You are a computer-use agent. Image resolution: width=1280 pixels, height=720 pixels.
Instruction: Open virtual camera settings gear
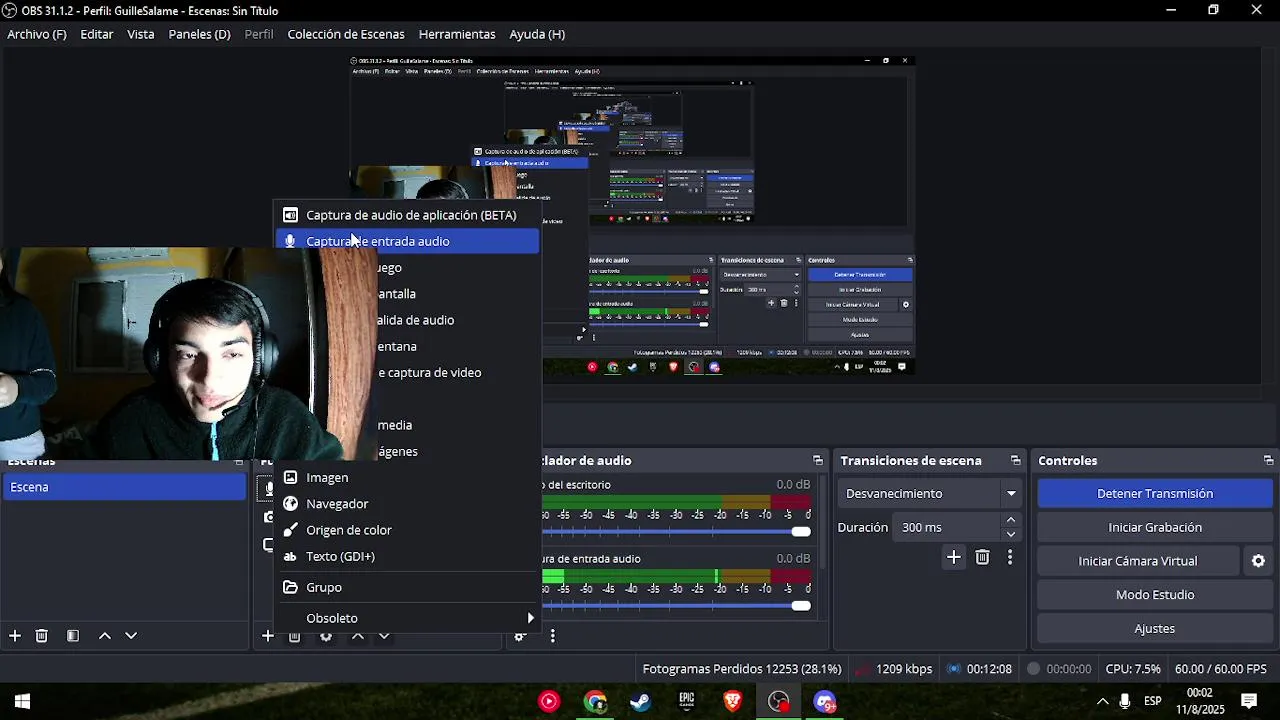point(1259,561)
